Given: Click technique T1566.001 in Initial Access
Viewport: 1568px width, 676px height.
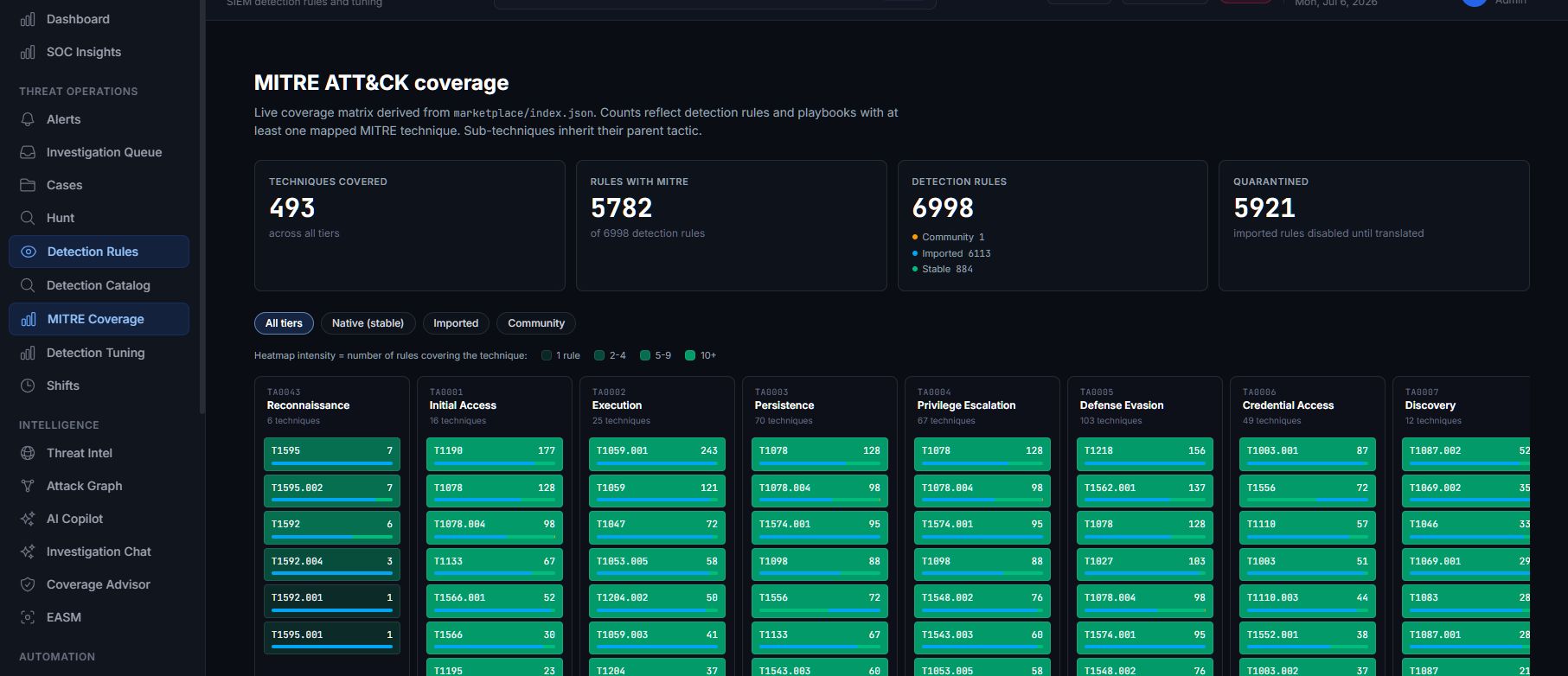Looking at the screenshot, I should coord(495,601).
